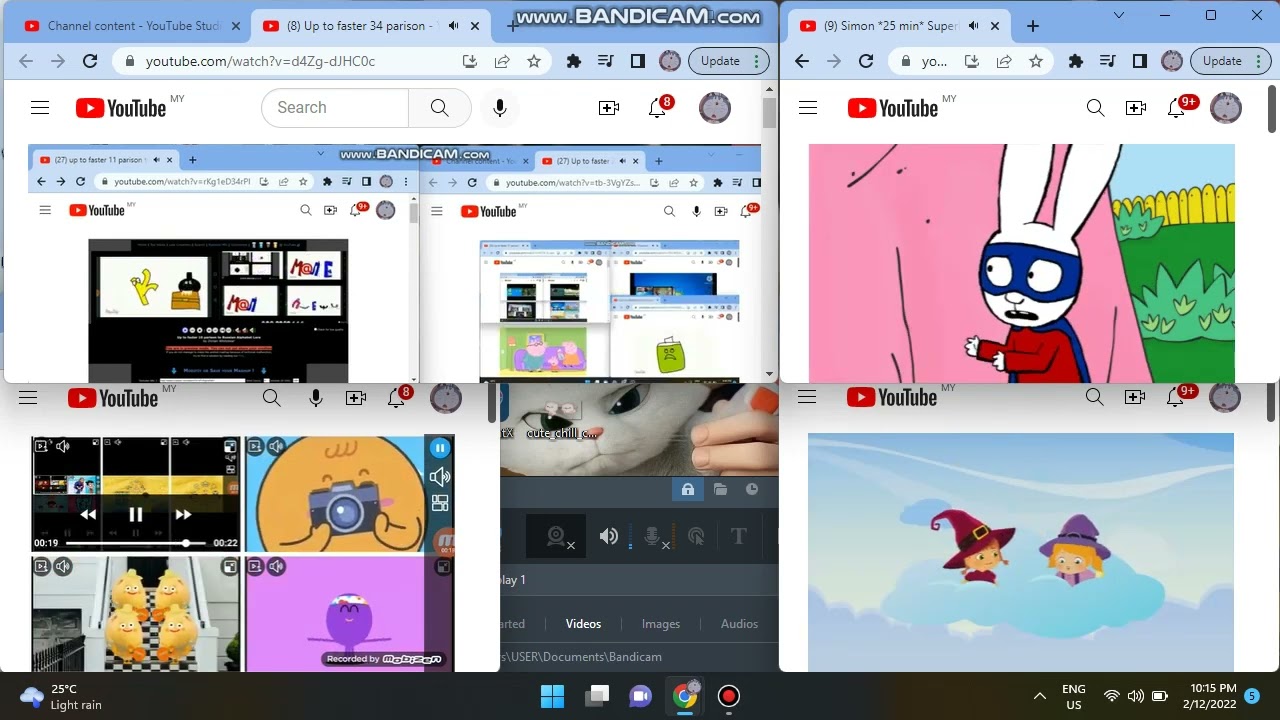This screenshot has width=1280, height=720.
Task: Select the Bandicam Videos tab
Action: point(584,624)
